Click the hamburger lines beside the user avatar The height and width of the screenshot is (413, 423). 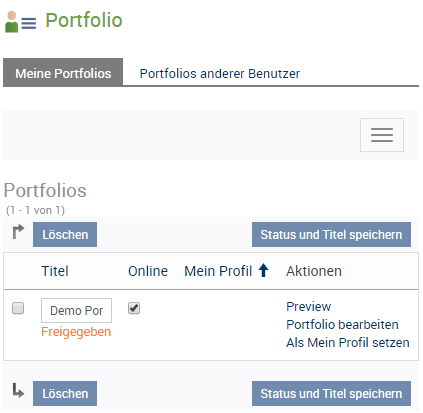pos(29,23)
